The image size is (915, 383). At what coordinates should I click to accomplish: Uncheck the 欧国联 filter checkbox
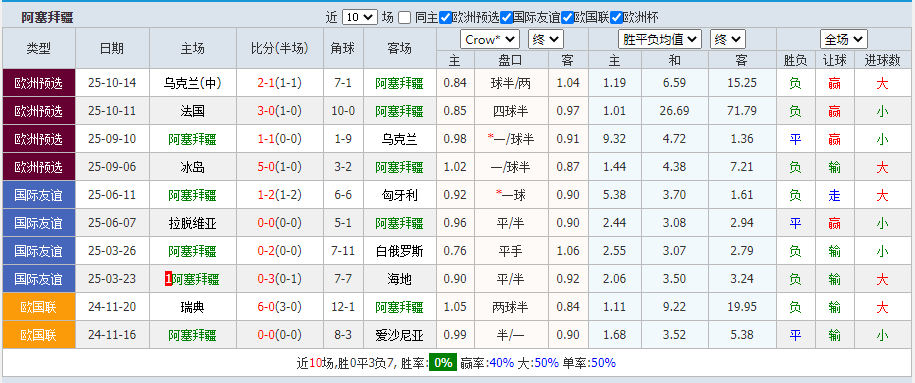point(567,18)
